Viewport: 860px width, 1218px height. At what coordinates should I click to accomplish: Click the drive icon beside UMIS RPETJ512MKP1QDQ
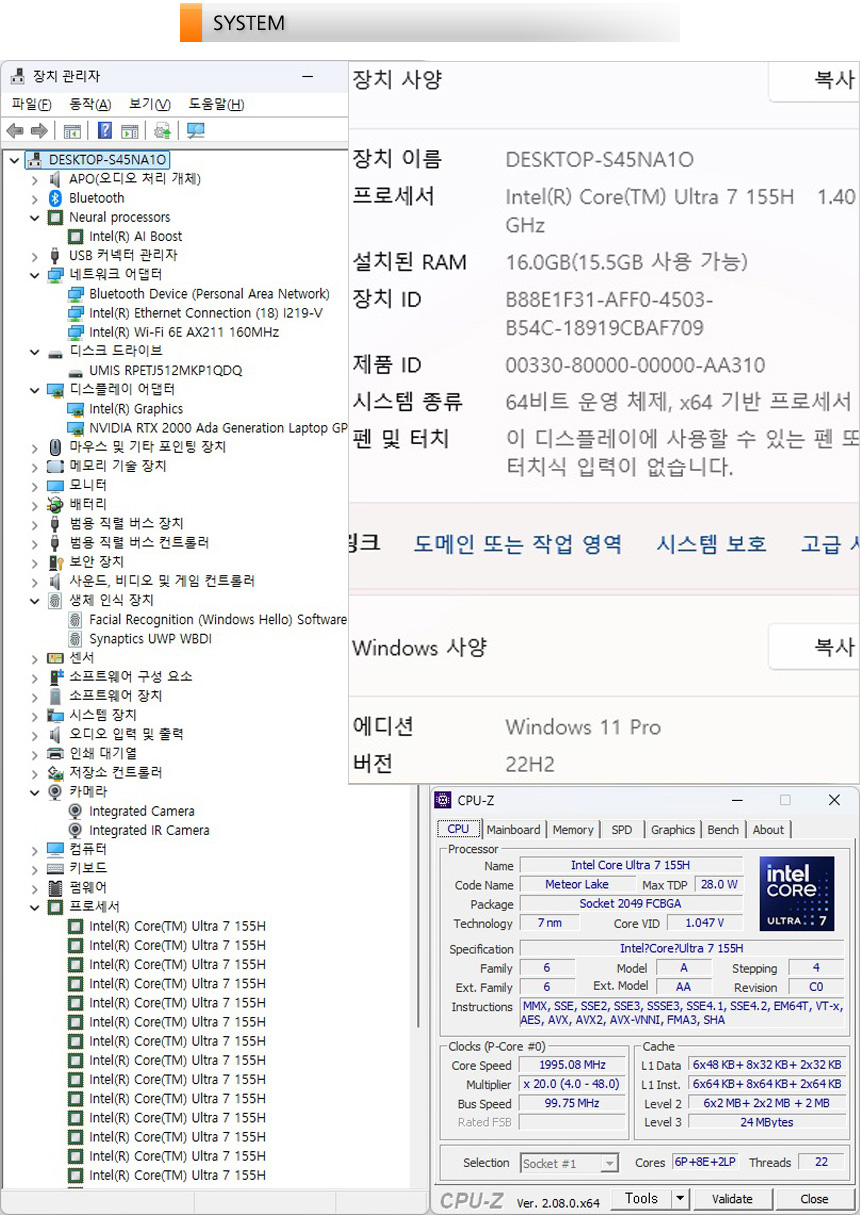coord(75,371)
